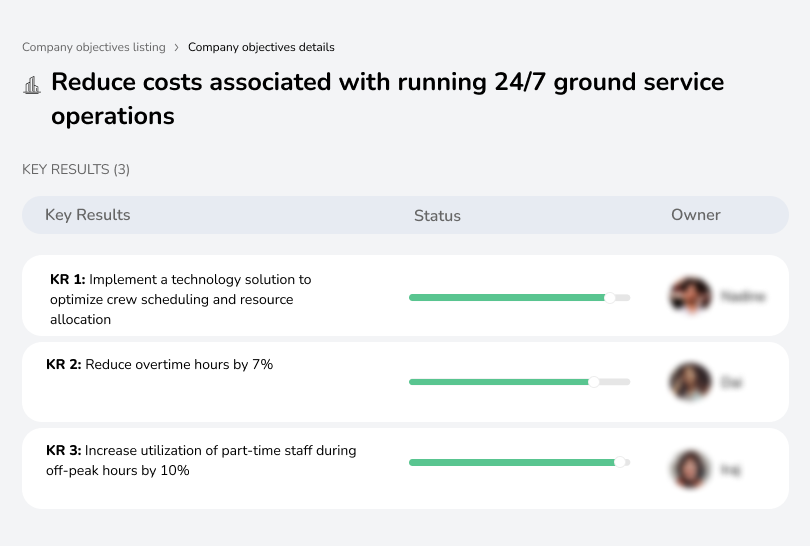Click the owner name in KR 1 row
Viewport: 810px width, 546px height.
(742, 297)
